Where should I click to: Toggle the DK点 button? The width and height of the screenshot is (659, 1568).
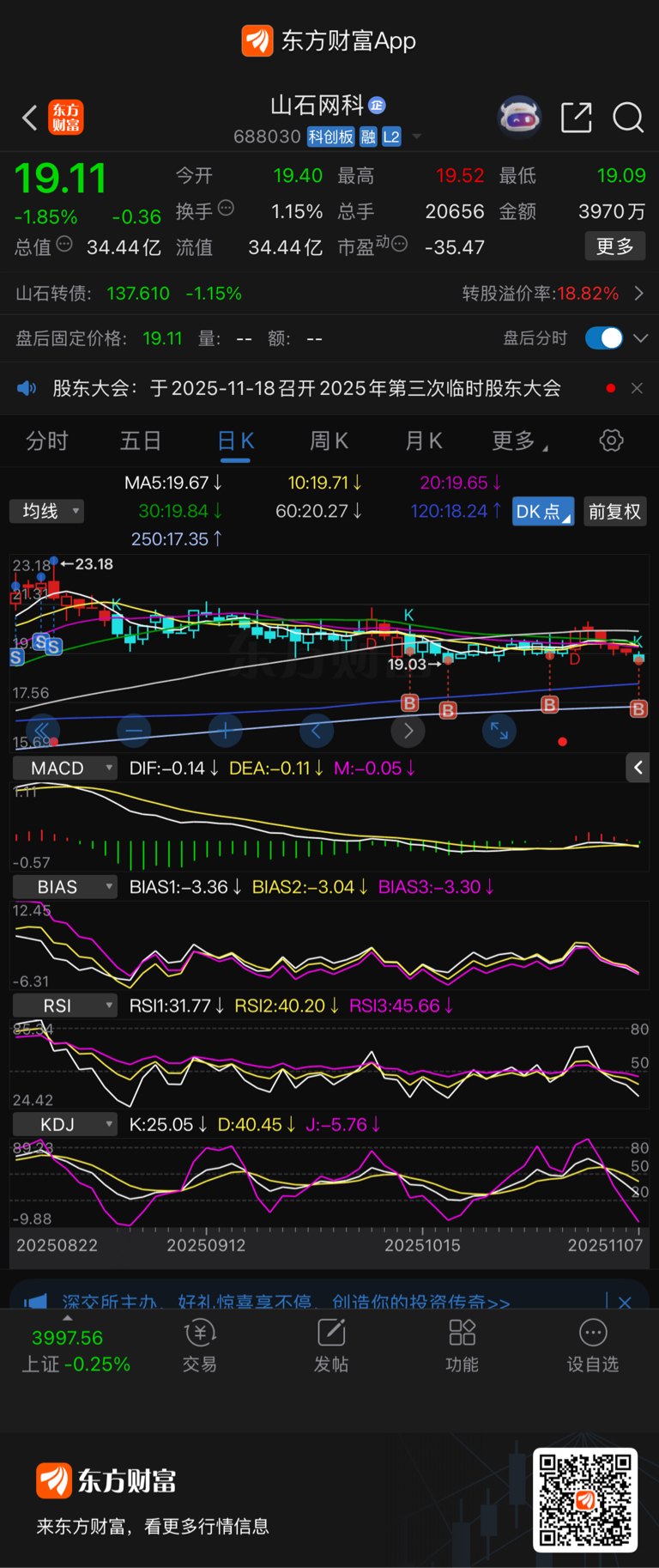click(x=543, y=512)
